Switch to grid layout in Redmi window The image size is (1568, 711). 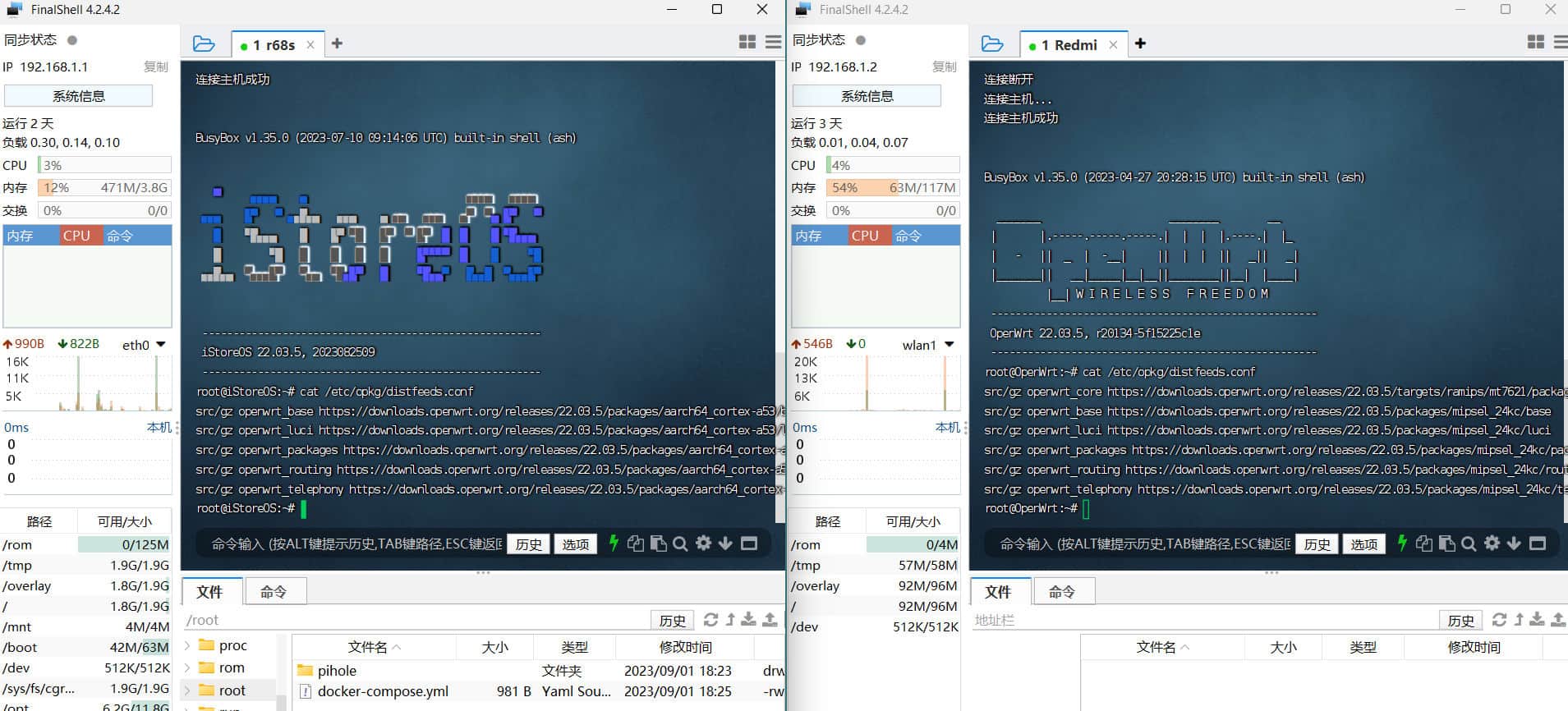click(x=1535, y=42)
